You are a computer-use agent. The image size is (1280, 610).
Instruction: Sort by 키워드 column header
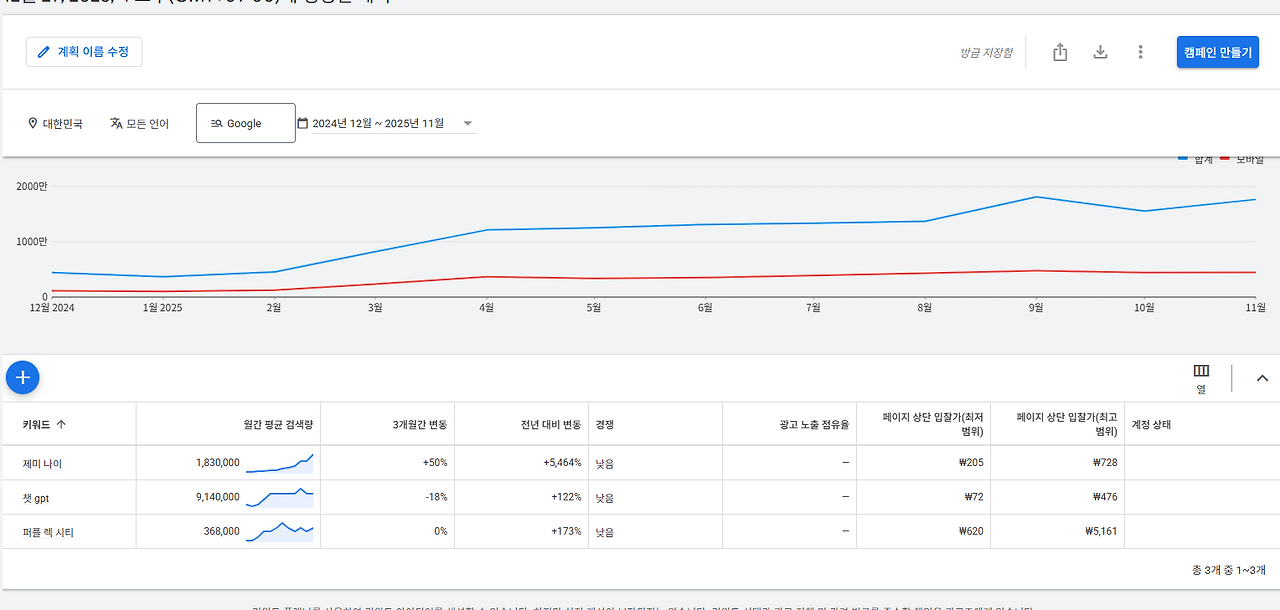(x=38, y=424)
